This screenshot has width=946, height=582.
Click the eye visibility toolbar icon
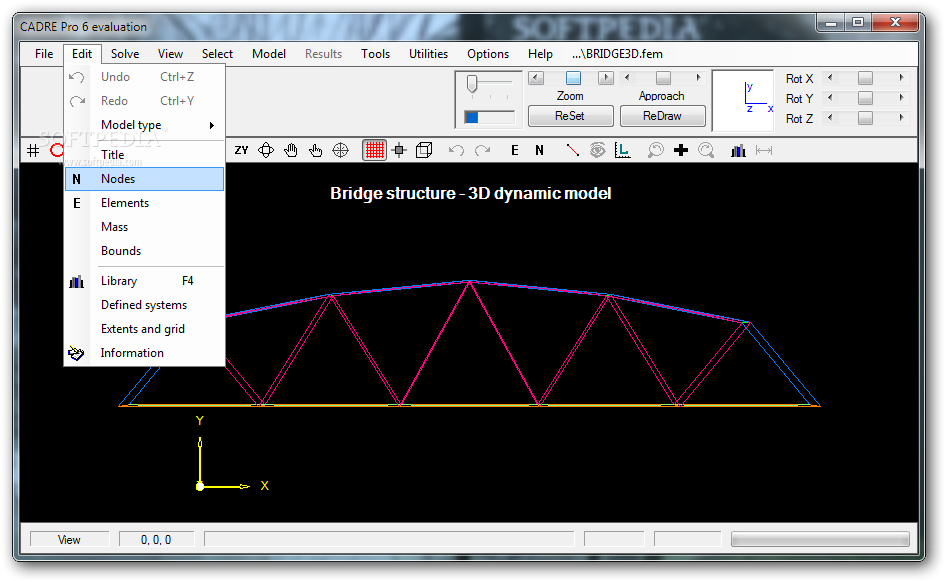coord(597,150)
